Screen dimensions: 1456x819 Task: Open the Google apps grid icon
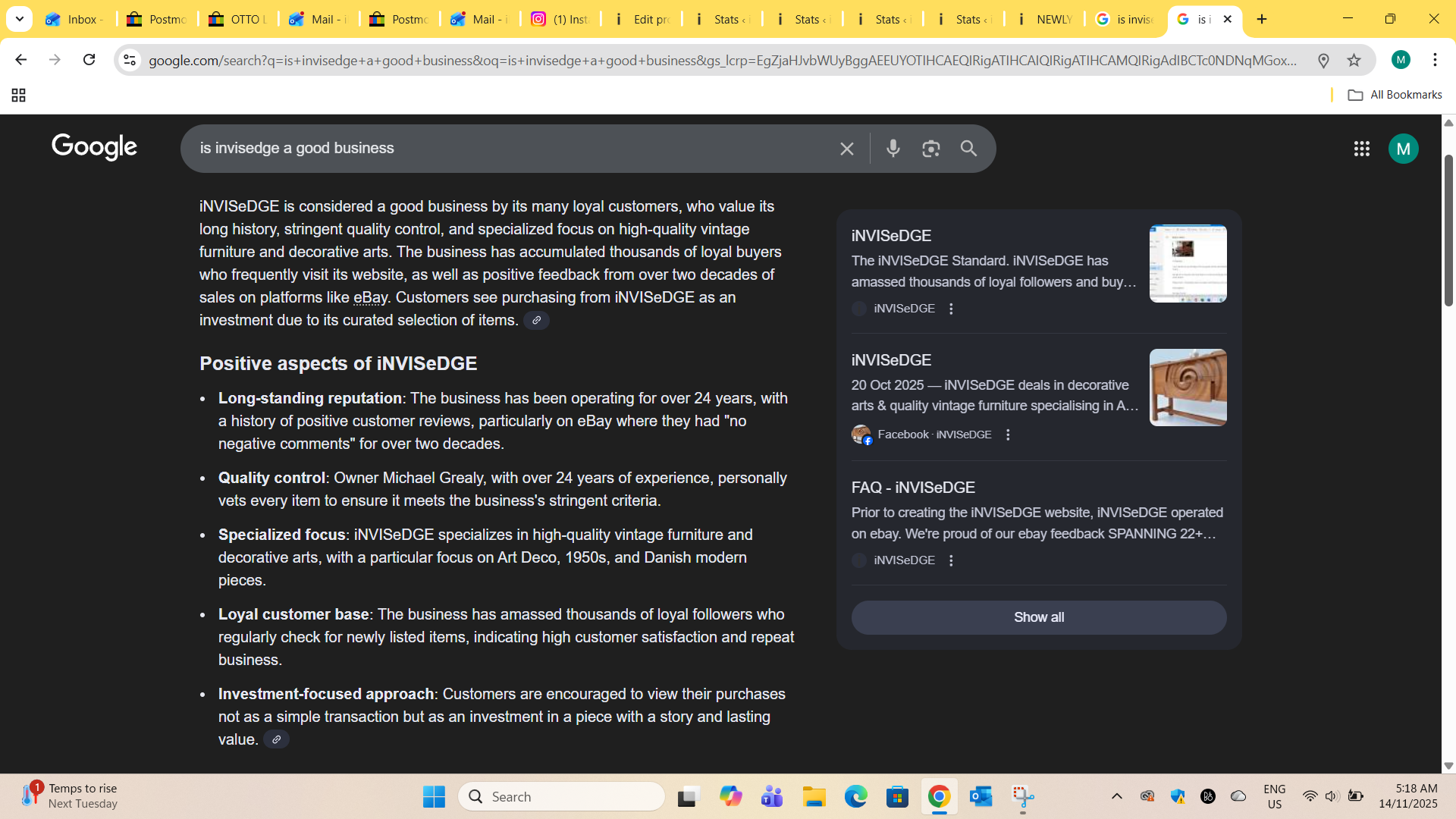tap(1361, 149)
